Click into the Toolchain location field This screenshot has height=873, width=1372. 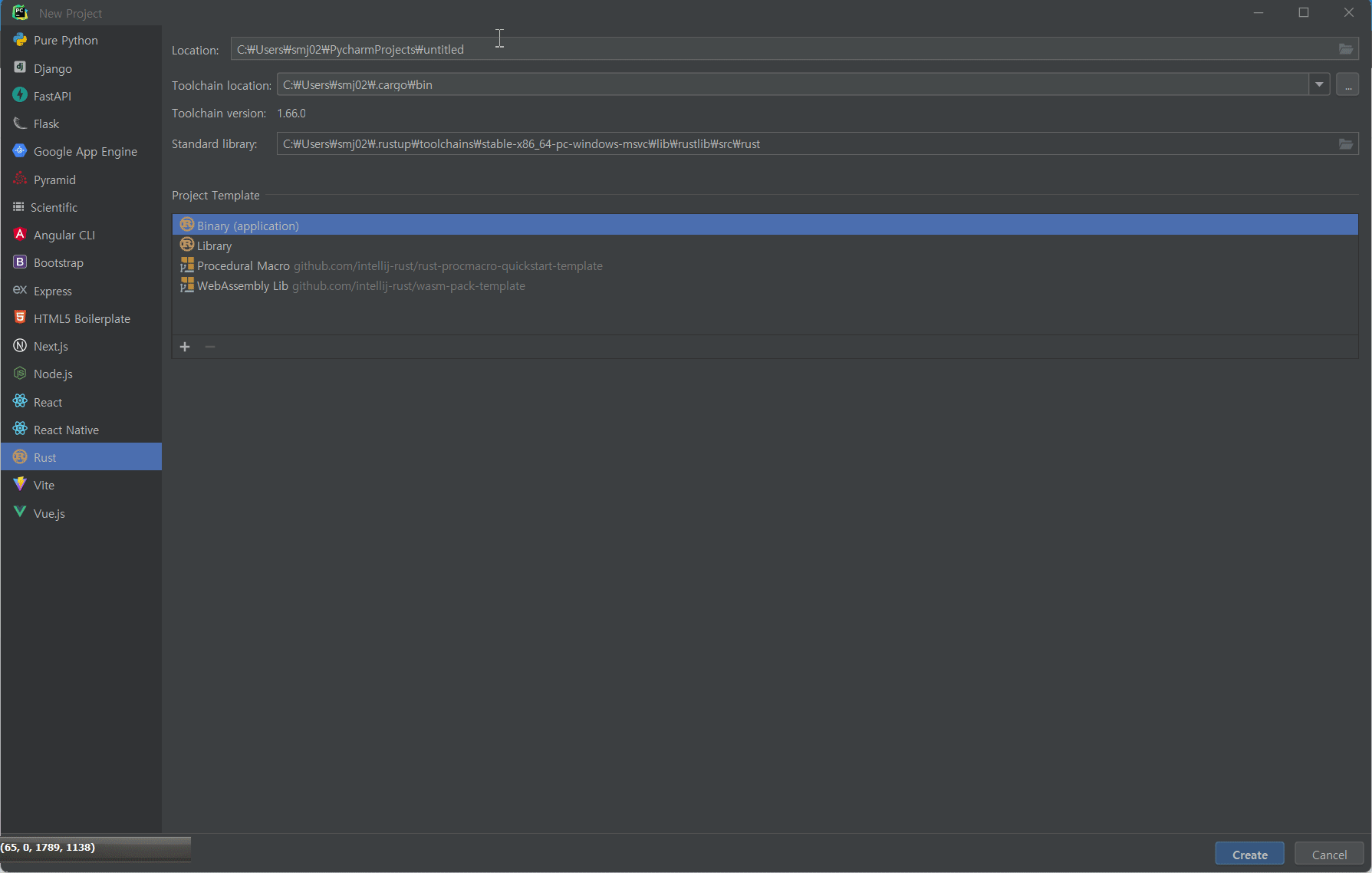coord(792,84)
